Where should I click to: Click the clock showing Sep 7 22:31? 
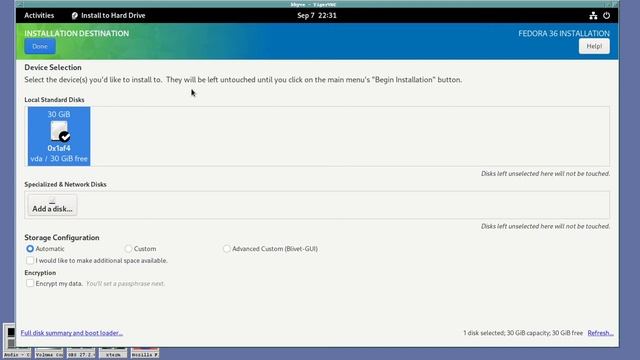pos(317,16)
